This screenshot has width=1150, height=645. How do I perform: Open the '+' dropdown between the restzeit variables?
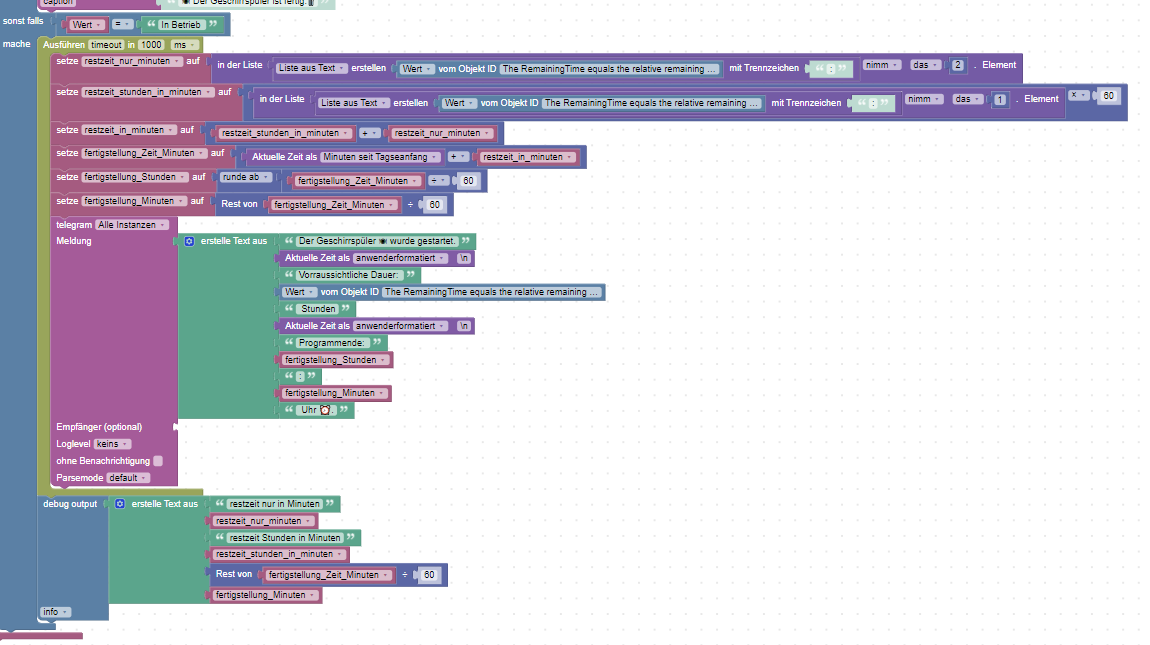coord(370,134)
